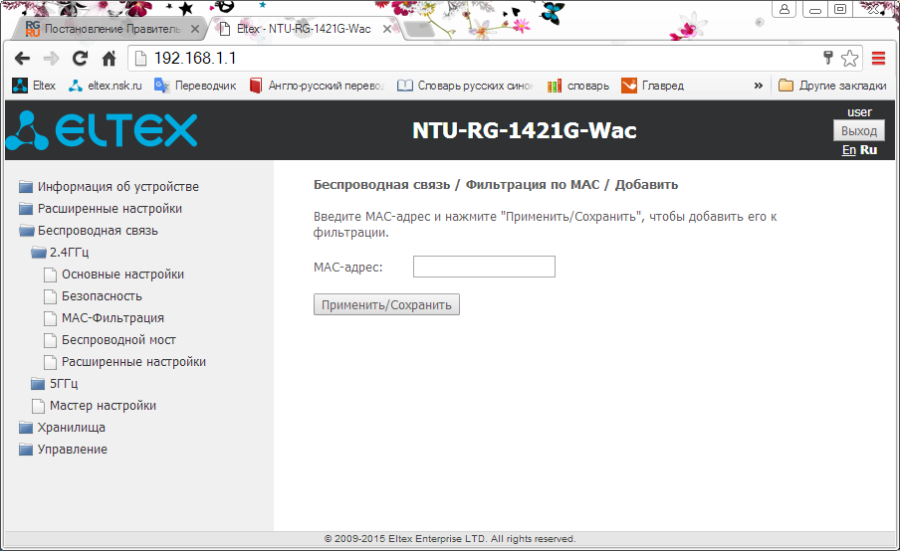Open a new browser tab
The height and width of the screenshot is (551, 900).
click(x=419, y=29)
